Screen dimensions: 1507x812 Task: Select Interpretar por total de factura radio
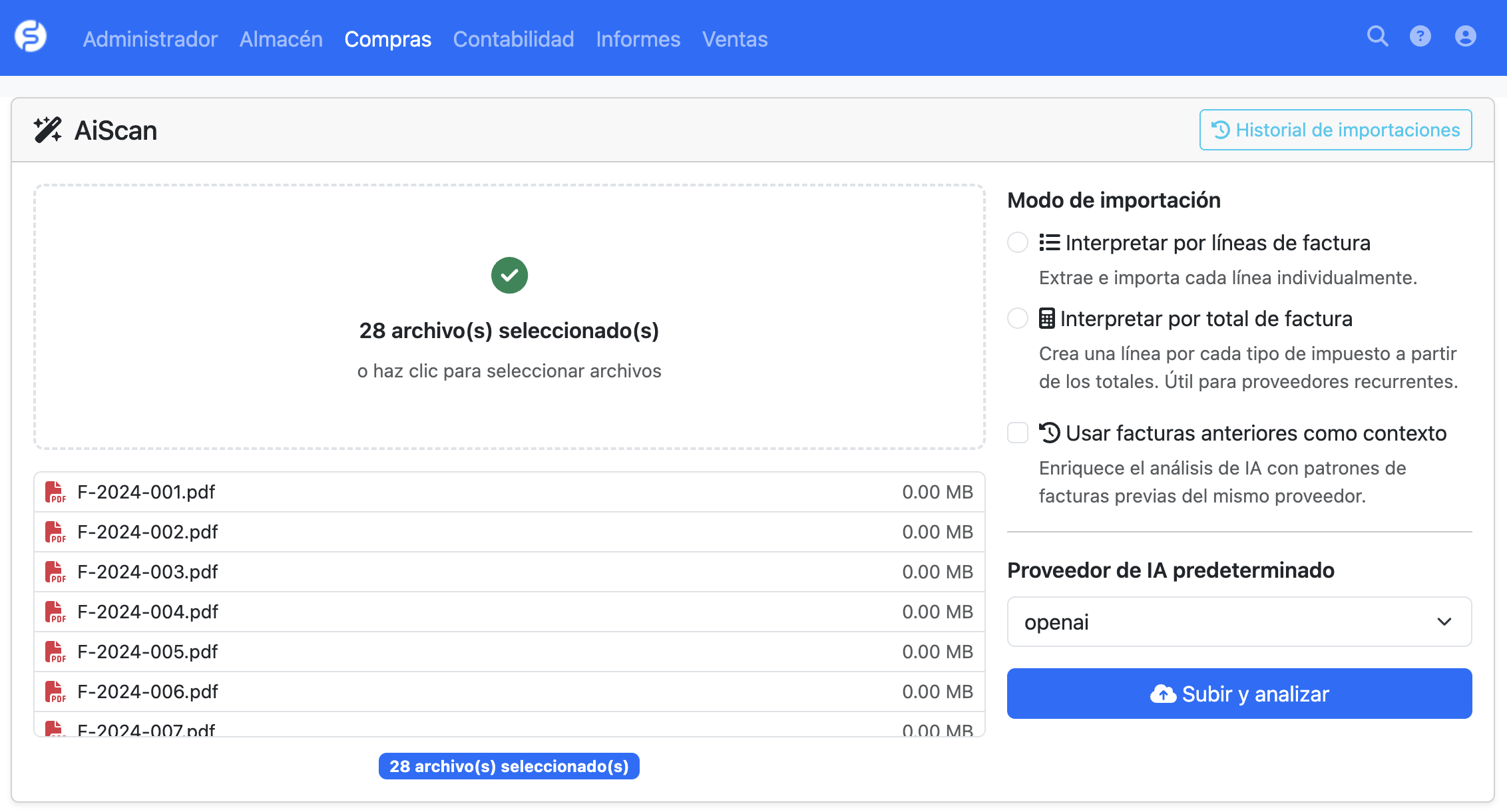[1017, 318]
